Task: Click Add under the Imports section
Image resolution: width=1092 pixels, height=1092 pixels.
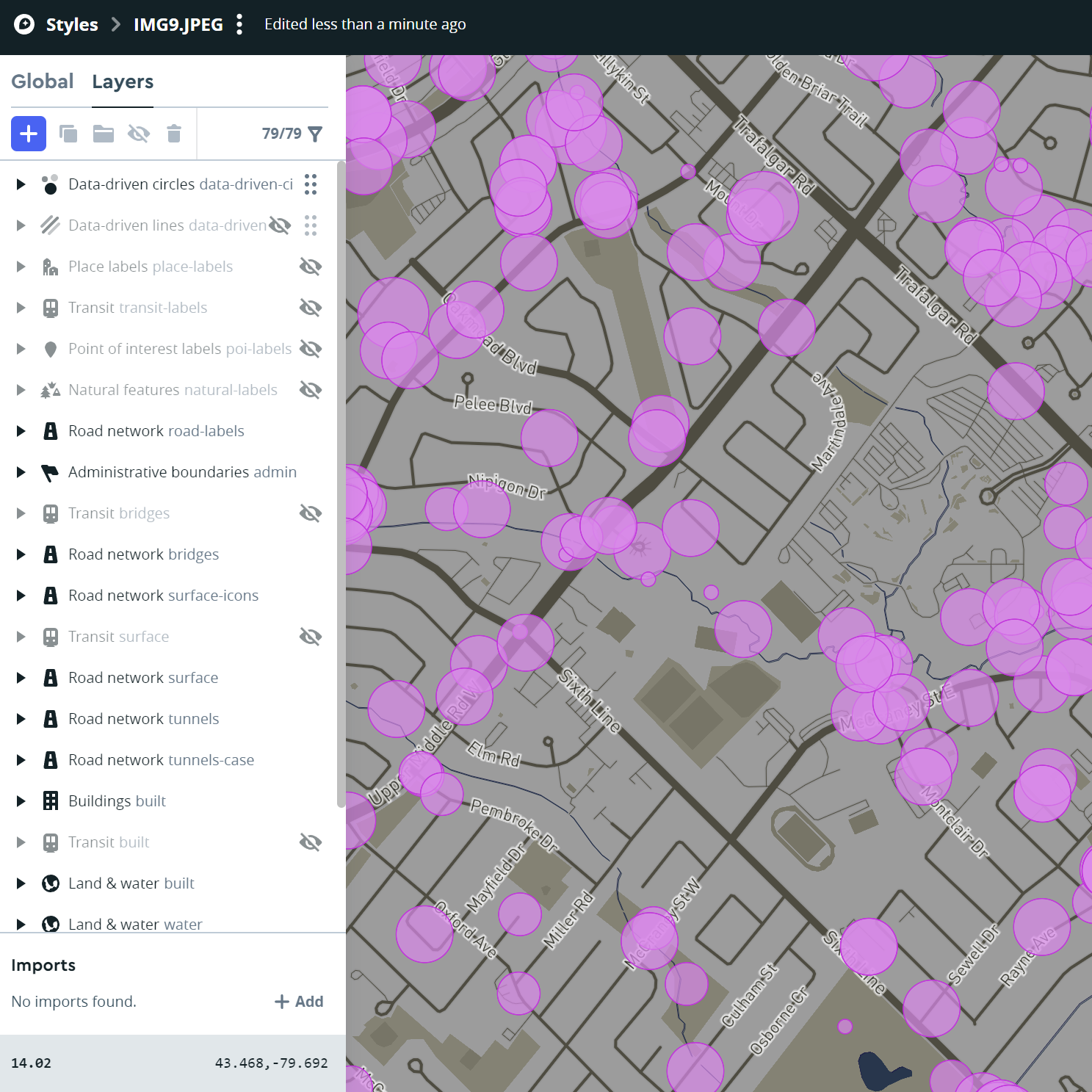Action: [299, 1001]
